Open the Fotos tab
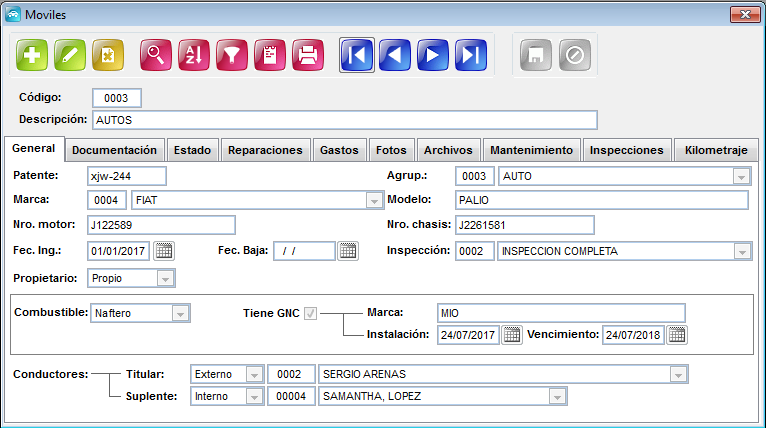Viewport: 766px width, 428px height. point(391,150)
